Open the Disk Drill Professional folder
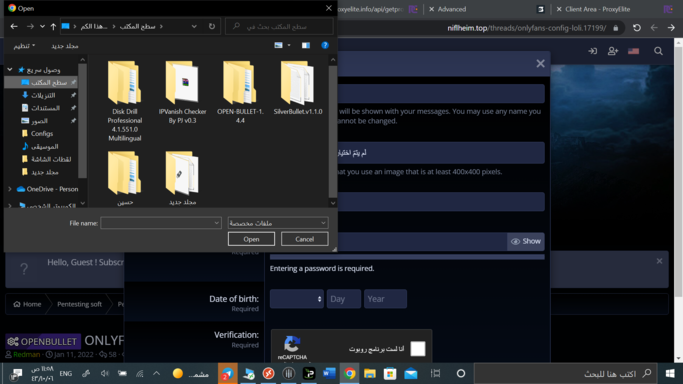This screenshot has width=683, height=384. click(x=125, y=101)
